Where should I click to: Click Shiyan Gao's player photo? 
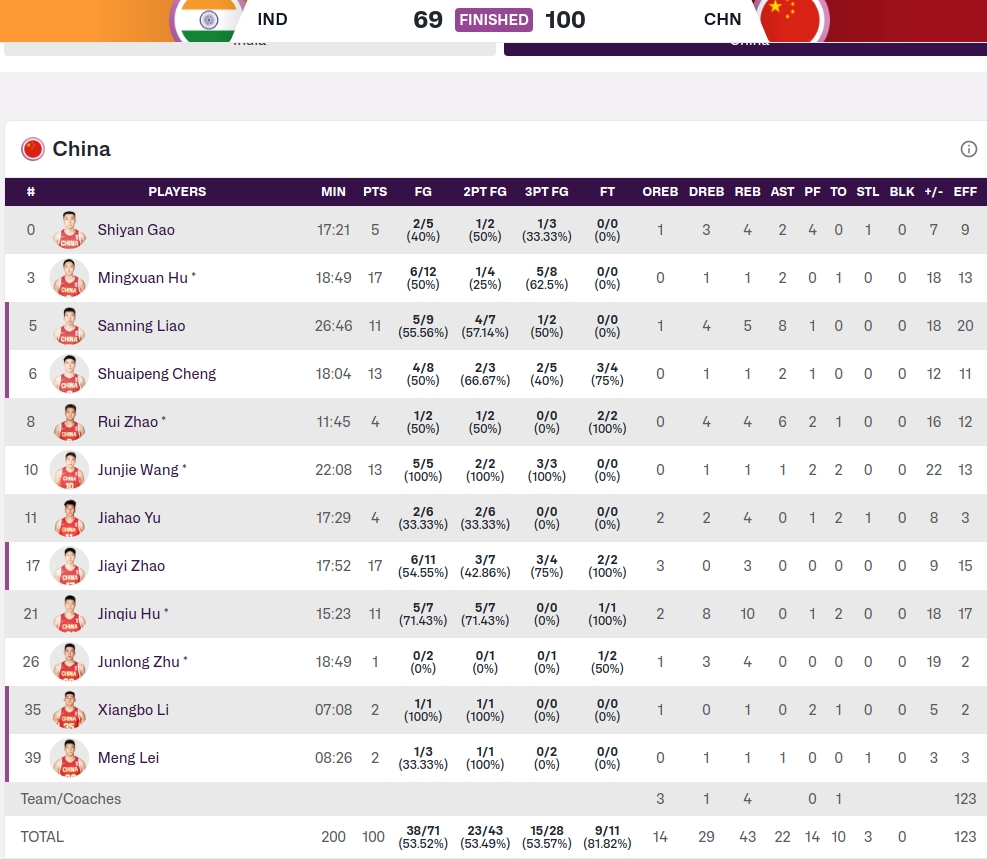click(x=69, y=230)
